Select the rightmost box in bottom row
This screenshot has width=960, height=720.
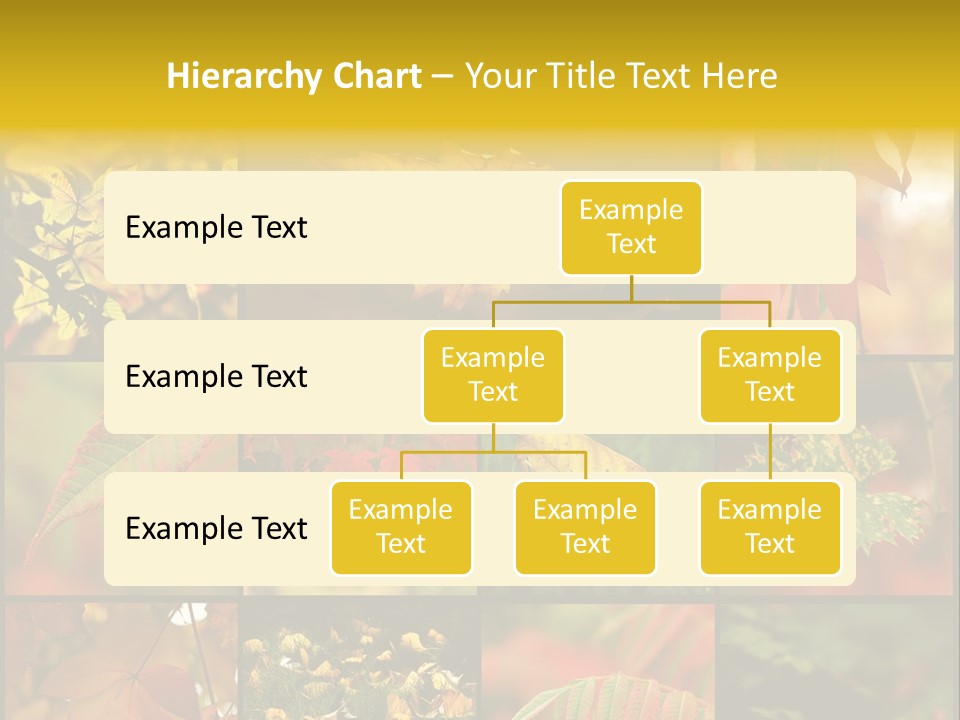(x=770, y=527)
